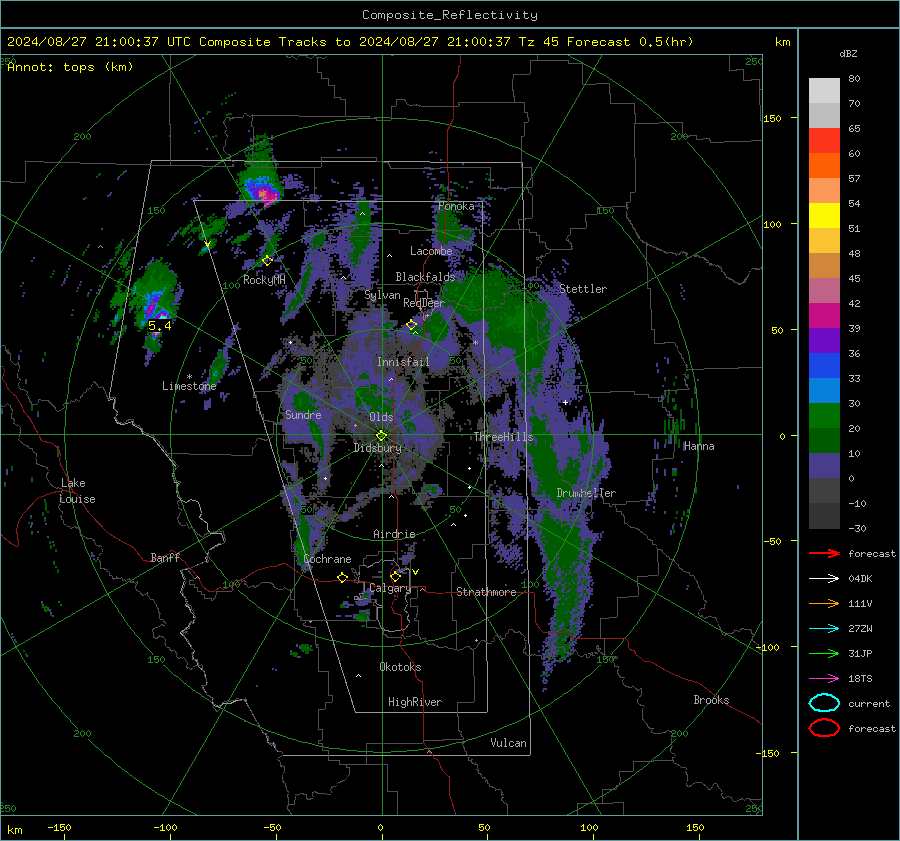Click the Blackfalds city label

[425, 277]
